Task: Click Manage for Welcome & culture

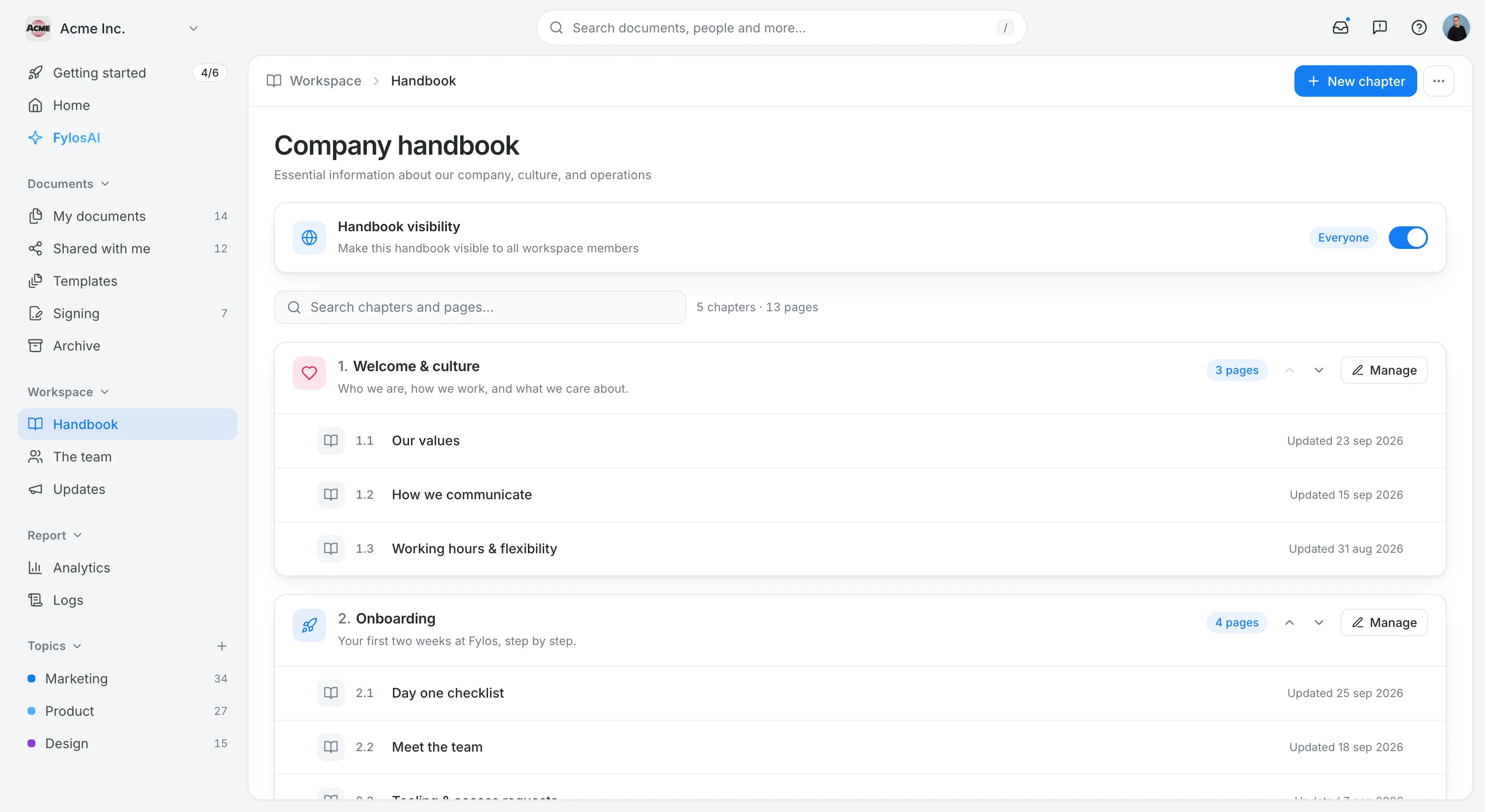Action: coord(1384,371)
